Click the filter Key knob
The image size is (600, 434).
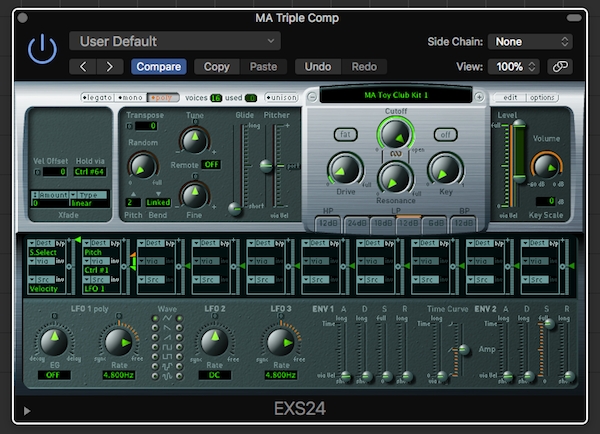pos(445,170)
